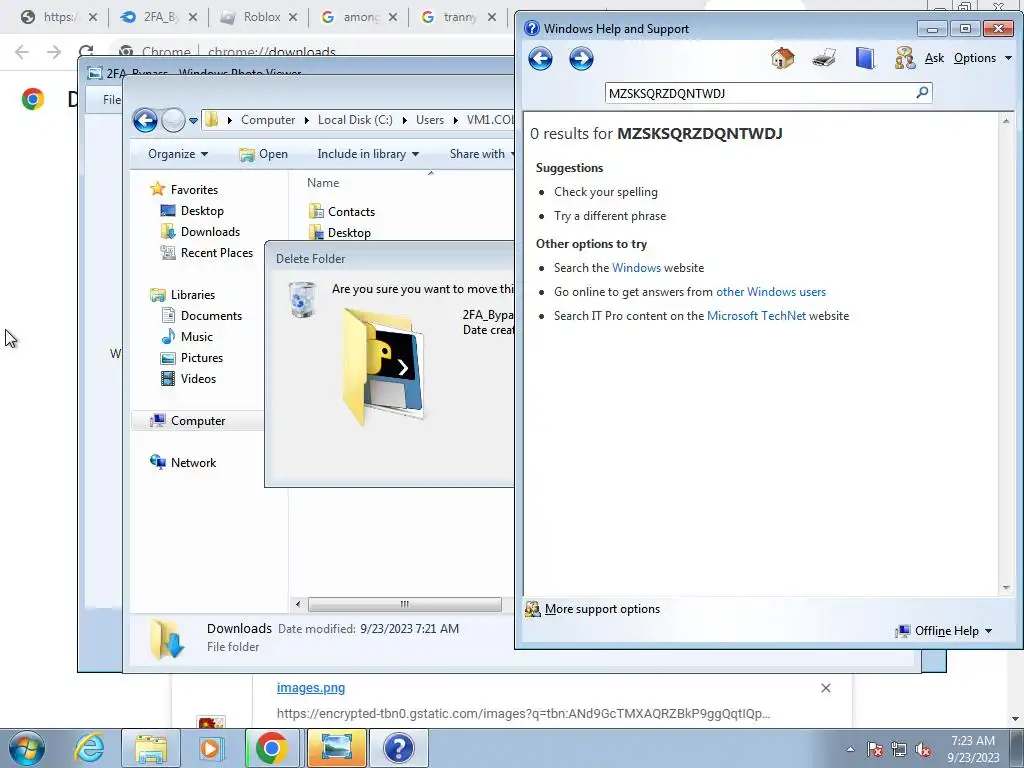Open the Browse Help book icon

pos(865,58)
